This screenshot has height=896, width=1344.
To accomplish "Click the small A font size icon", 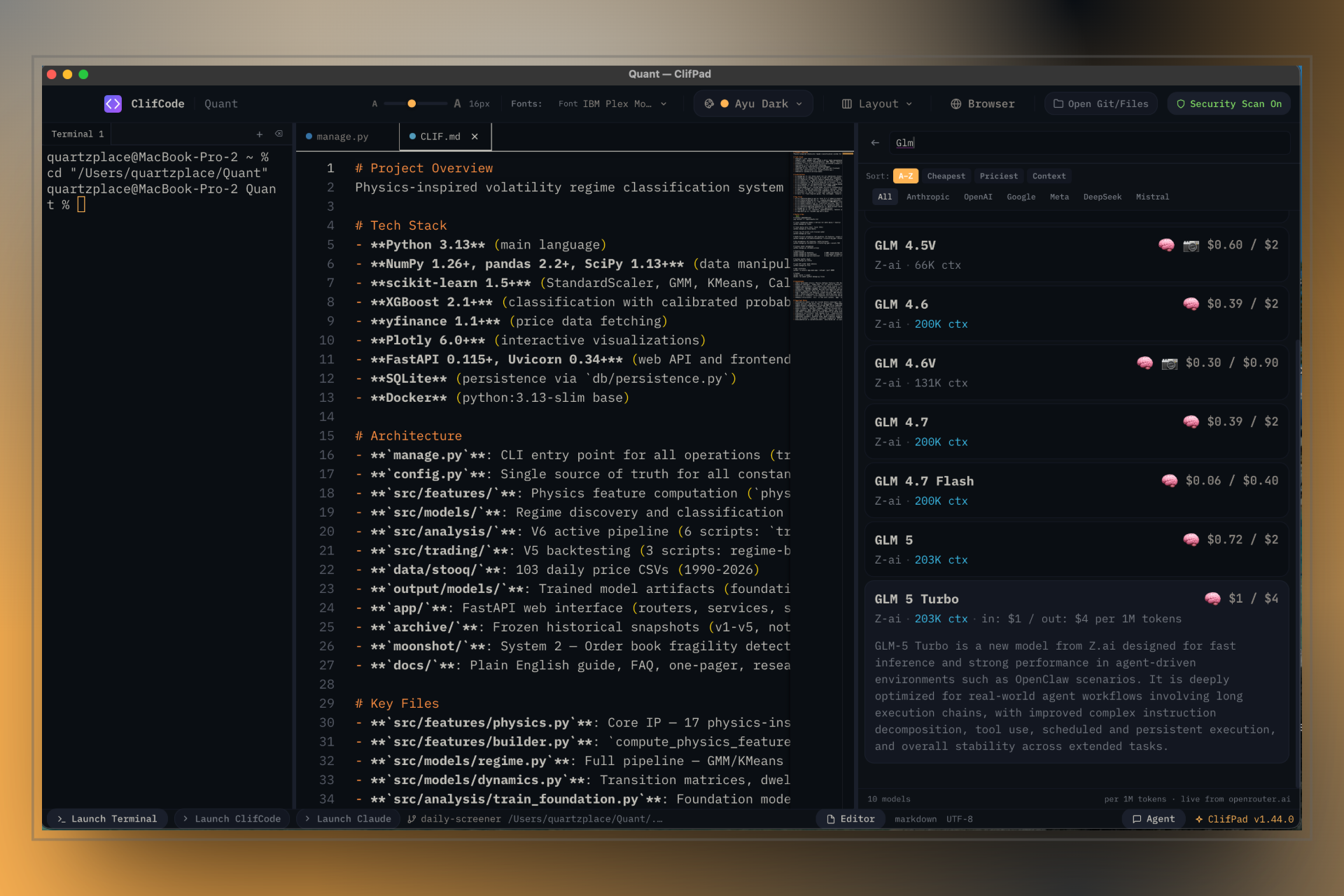I will click(x=374, y=104).
